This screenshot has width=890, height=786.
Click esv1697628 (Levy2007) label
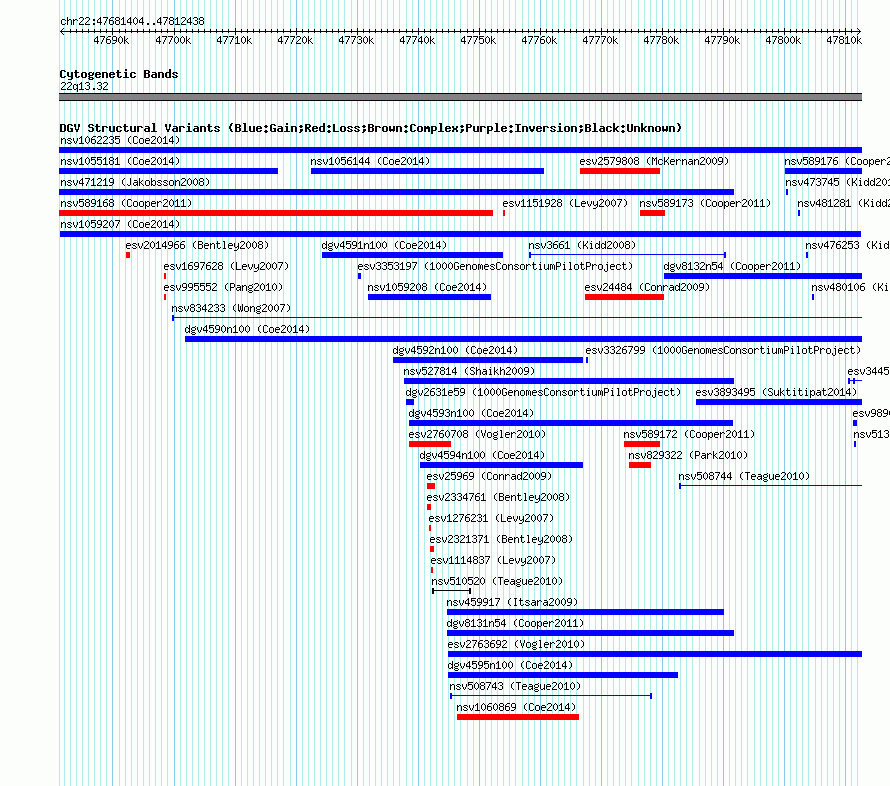(226, 266)
